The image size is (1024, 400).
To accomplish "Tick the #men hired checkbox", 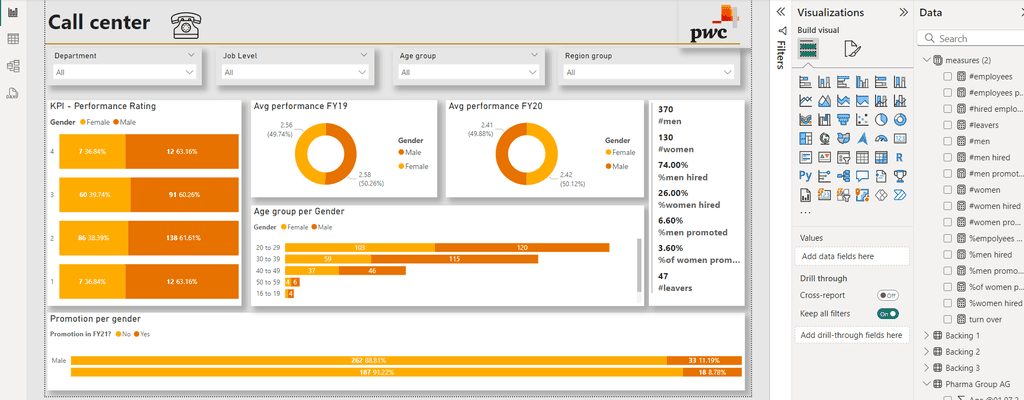I will coord(947,158).
